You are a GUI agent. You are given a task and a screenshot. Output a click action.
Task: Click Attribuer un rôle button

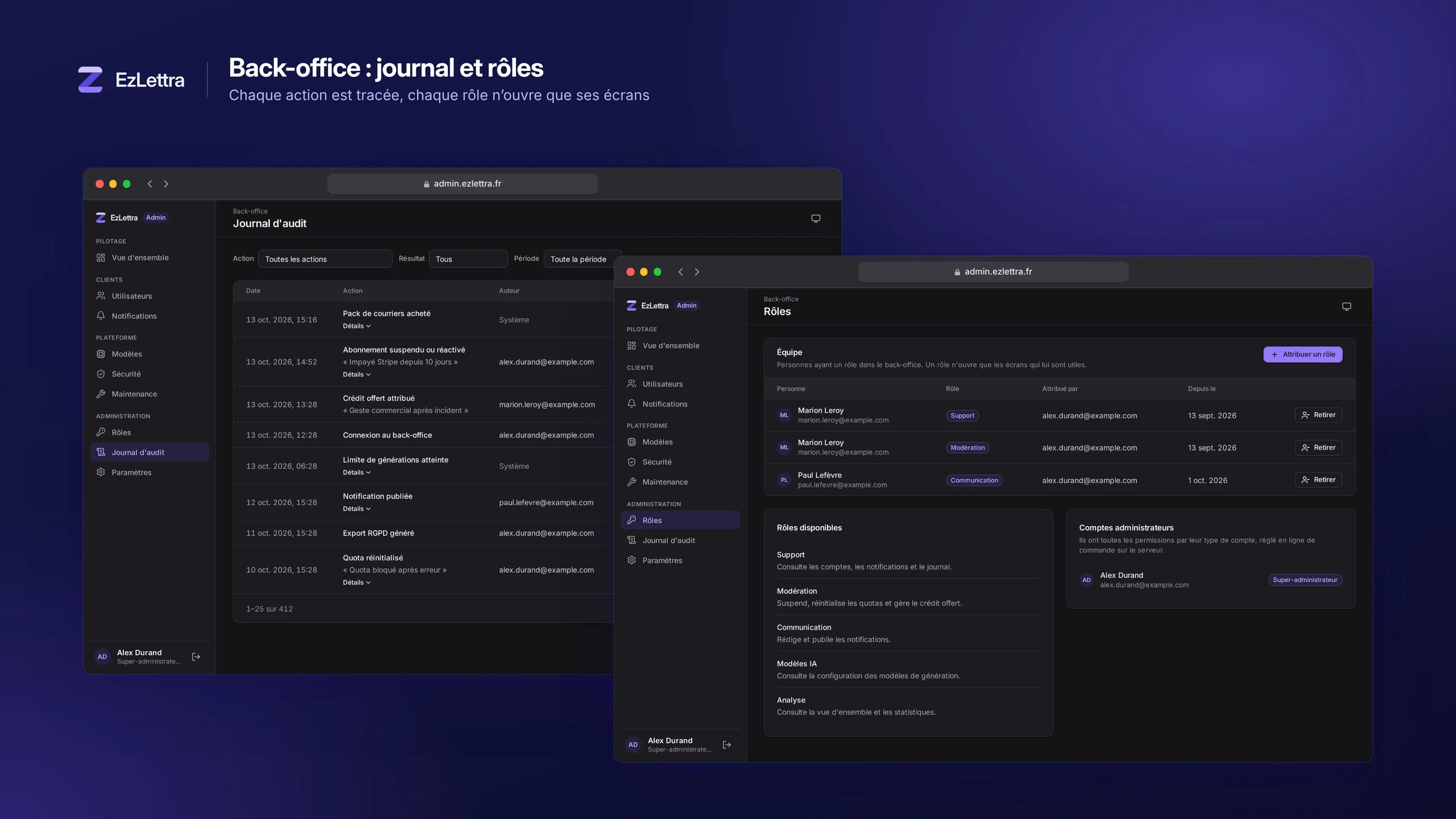tap(1302, 354)
